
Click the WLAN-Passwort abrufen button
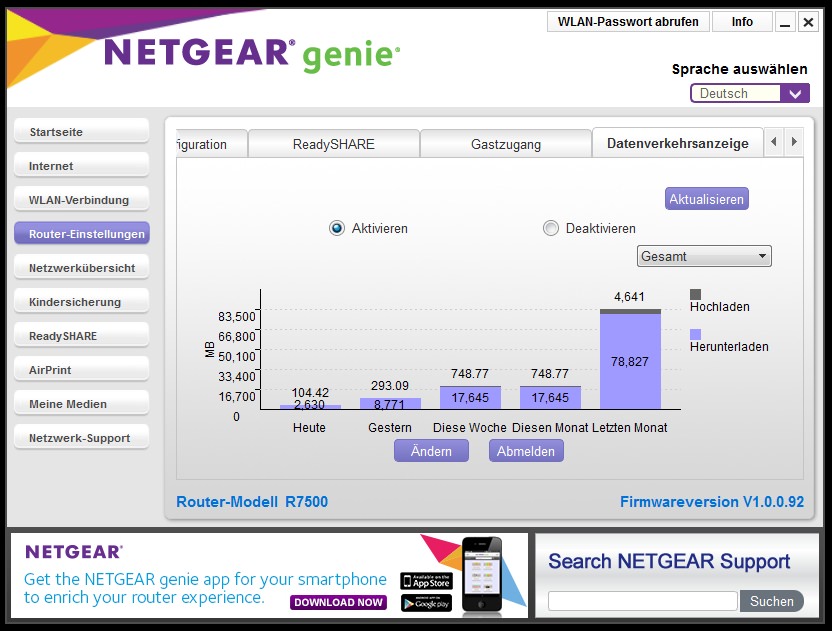click(x=628, y=22)
